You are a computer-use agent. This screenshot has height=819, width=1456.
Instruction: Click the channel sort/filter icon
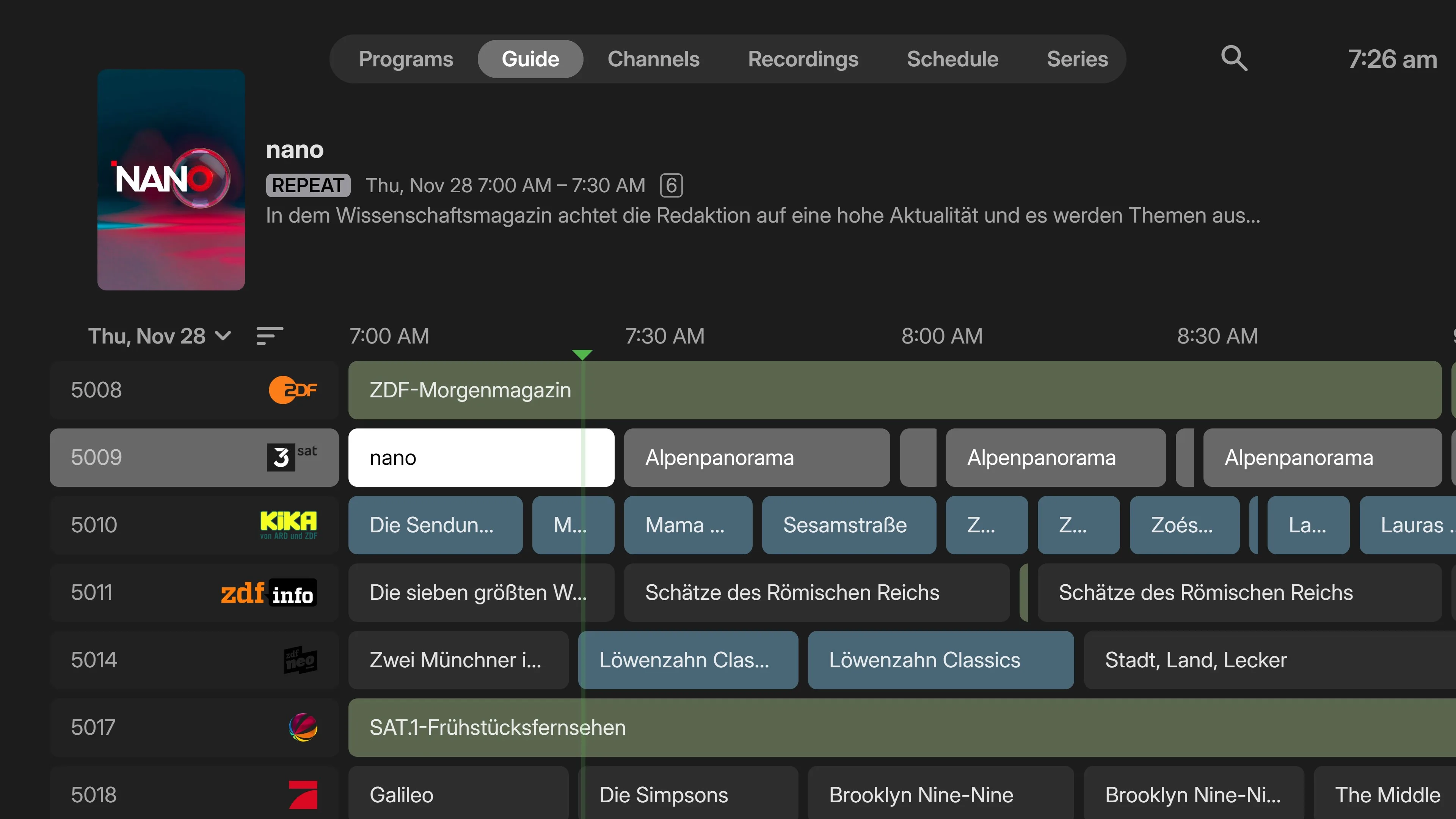270,336
